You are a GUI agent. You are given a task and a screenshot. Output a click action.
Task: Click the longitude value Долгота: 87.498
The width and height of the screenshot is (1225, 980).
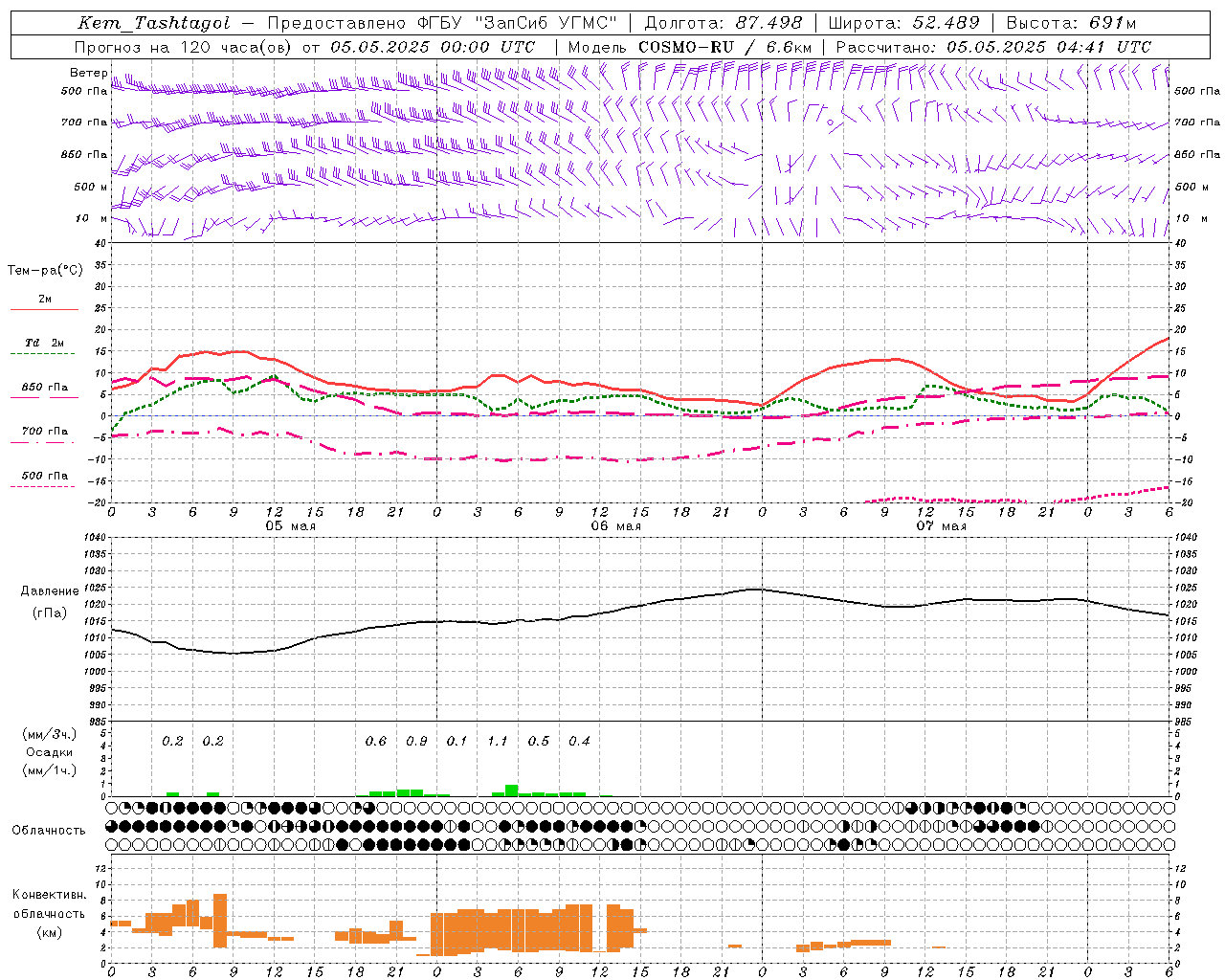(x=724, y=23)
